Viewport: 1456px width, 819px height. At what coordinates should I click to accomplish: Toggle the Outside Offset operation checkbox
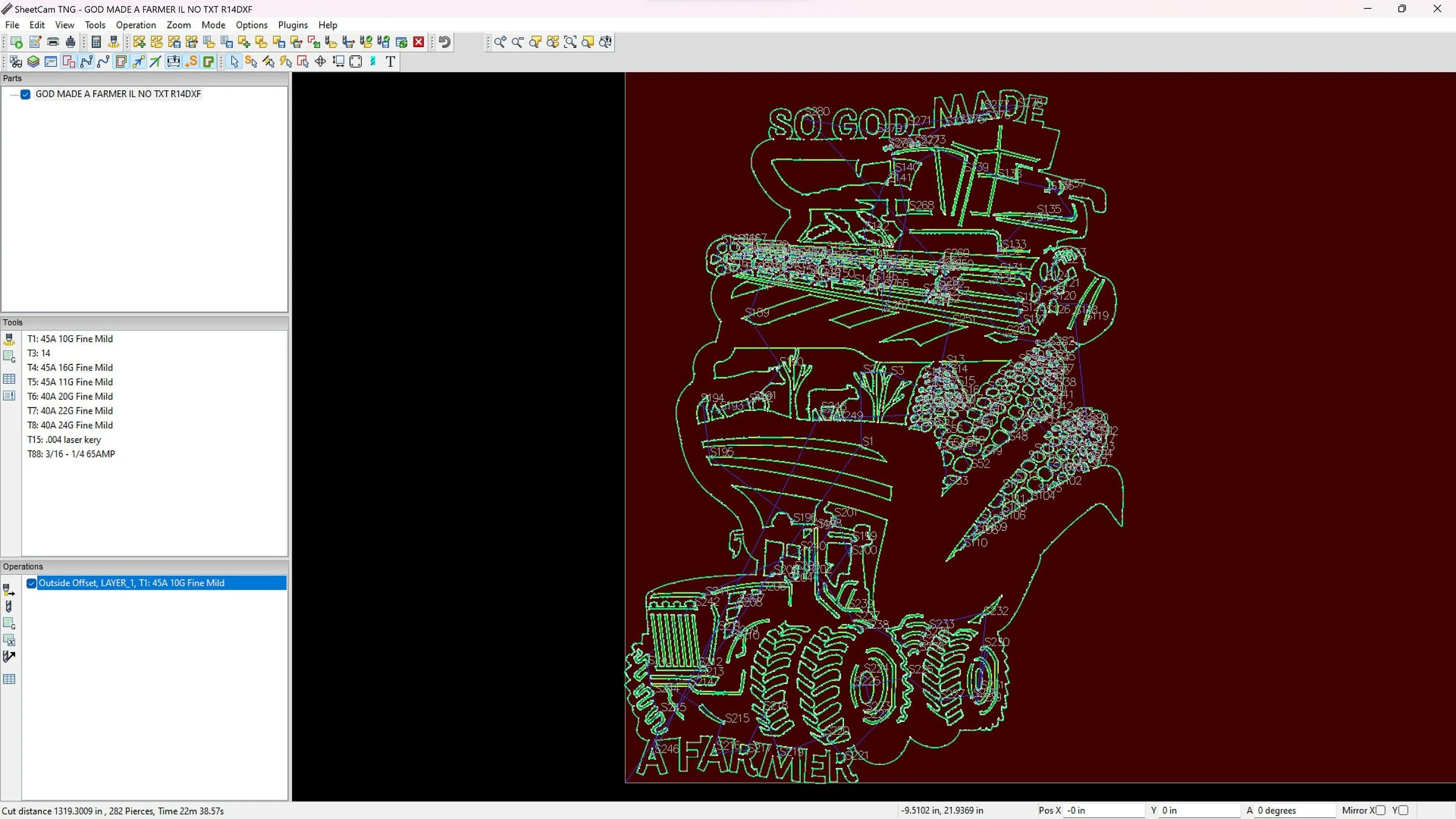click(x=31, y=583)
